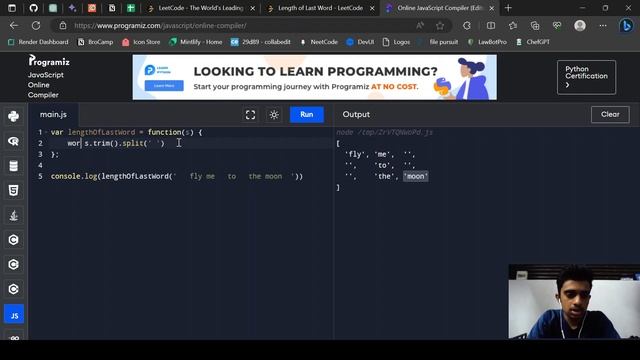
Task: Switch to Length of Last Word tab
Action: (x=320, y=8)
